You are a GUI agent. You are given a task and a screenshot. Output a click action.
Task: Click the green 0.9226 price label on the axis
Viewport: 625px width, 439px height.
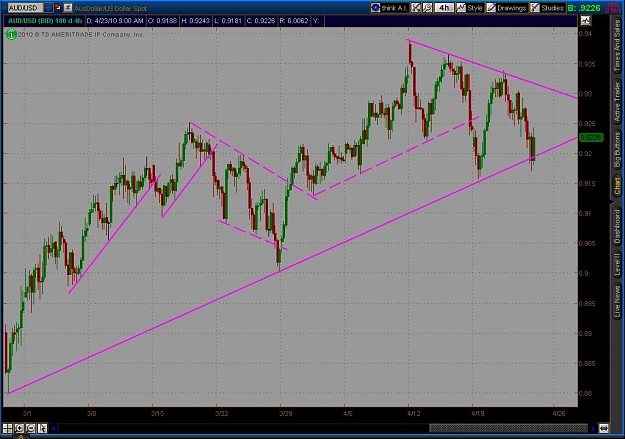[591, 138]
